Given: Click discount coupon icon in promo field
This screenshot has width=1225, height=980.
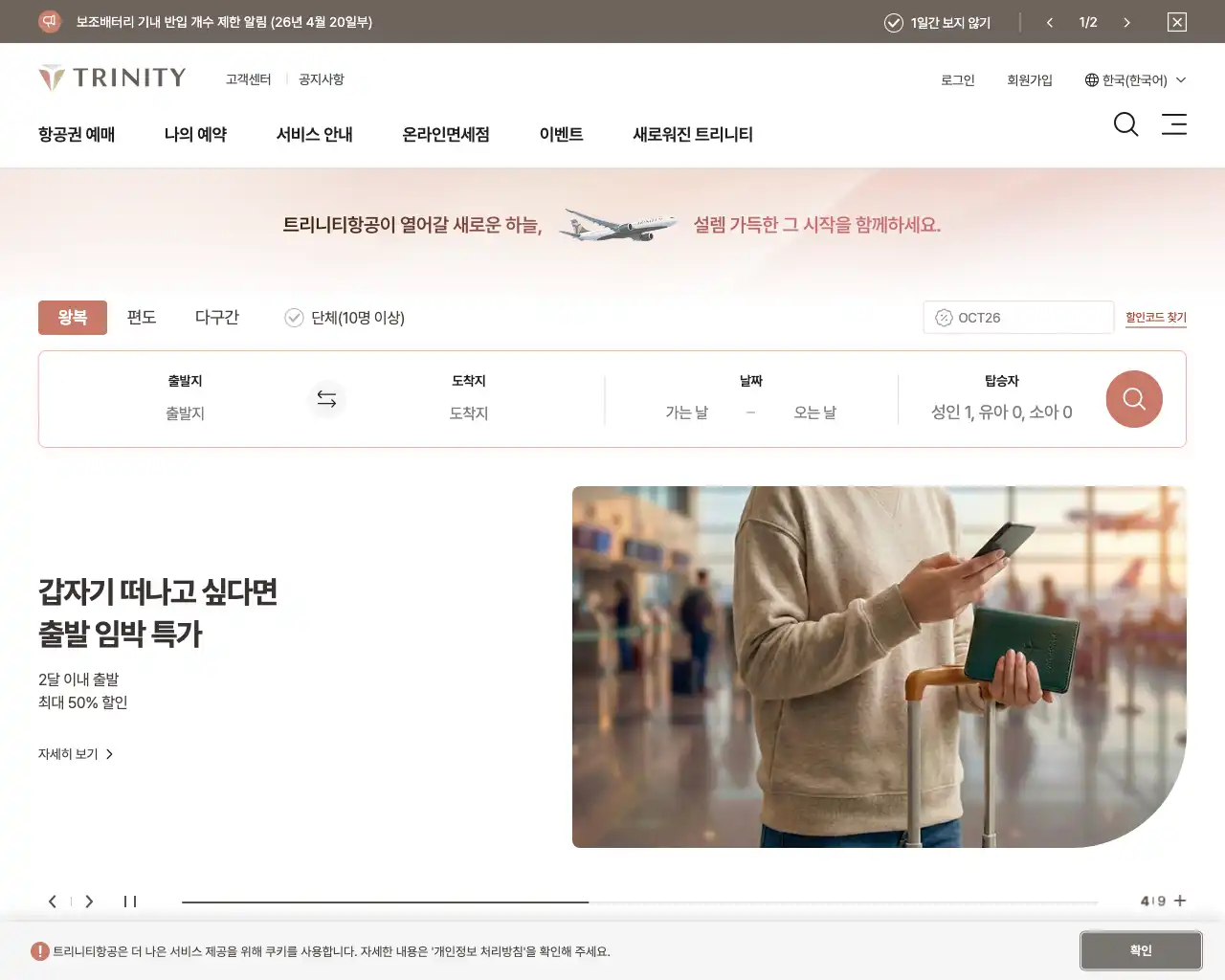Looking at the screenshot, I should coord(944,318).
